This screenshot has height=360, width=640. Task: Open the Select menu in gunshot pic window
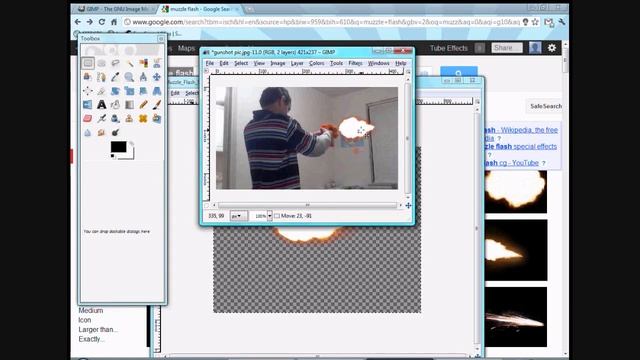pos(241,63)
